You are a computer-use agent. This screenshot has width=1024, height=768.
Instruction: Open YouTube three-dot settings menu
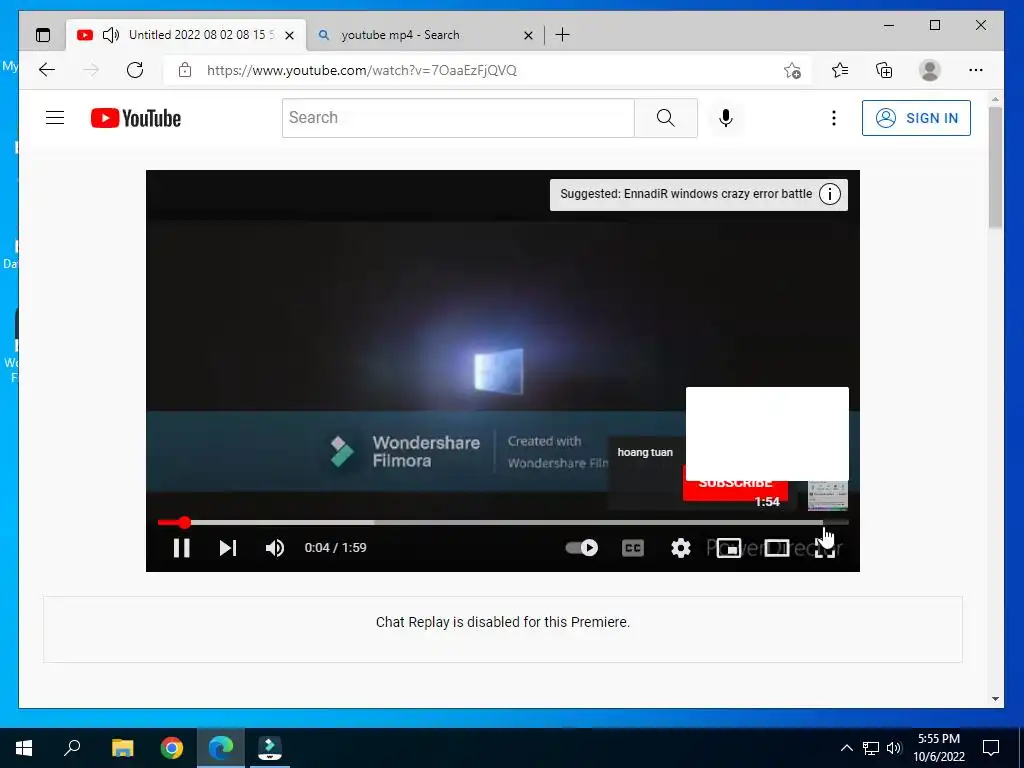pos(833,118)
